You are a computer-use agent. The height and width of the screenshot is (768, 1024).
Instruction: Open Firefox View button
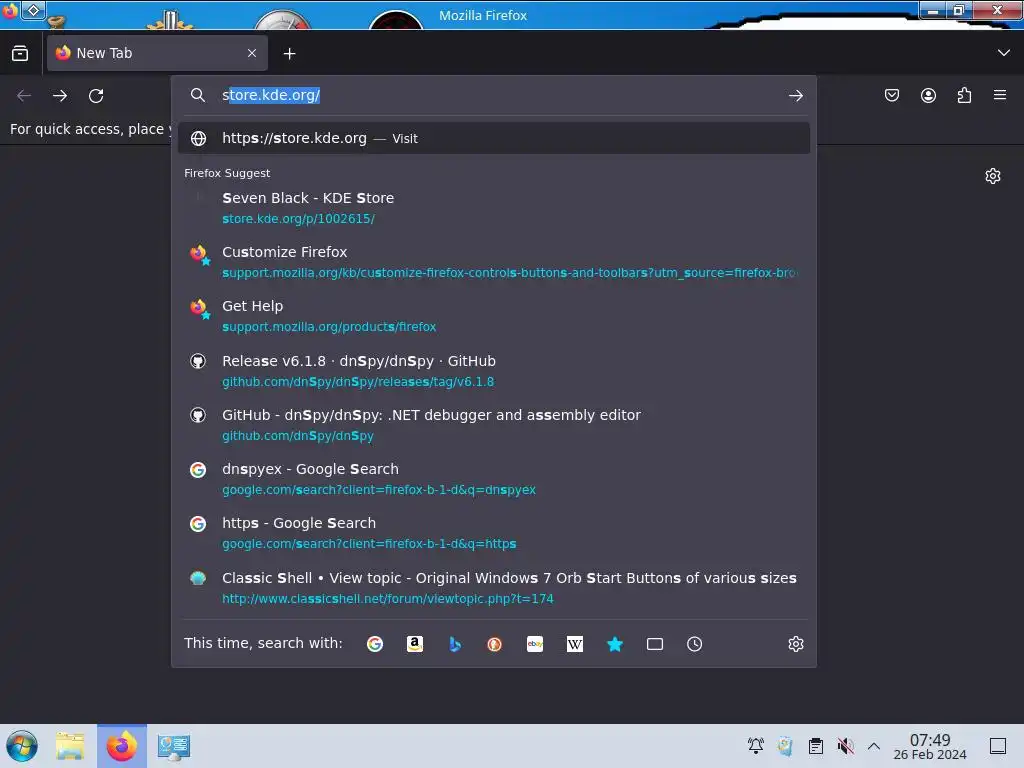(20, 53)
